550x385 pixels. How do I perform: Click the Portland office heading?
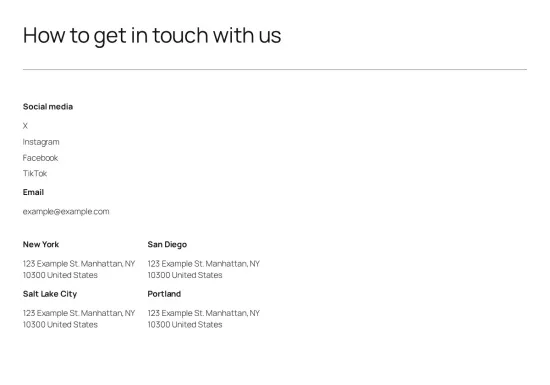(164, 294)
